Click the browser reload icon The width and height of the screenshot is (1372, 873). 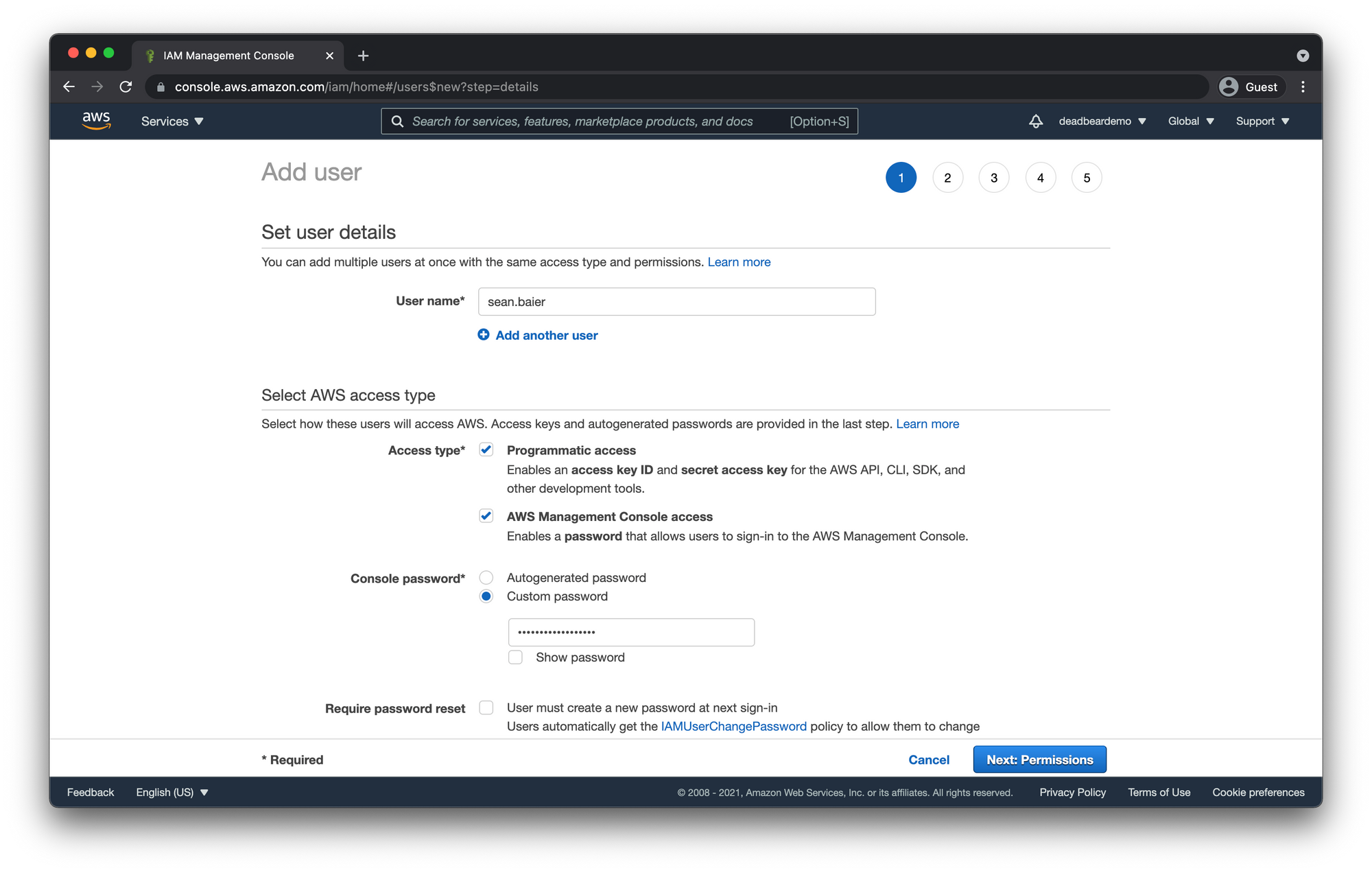tap(126, 86)
